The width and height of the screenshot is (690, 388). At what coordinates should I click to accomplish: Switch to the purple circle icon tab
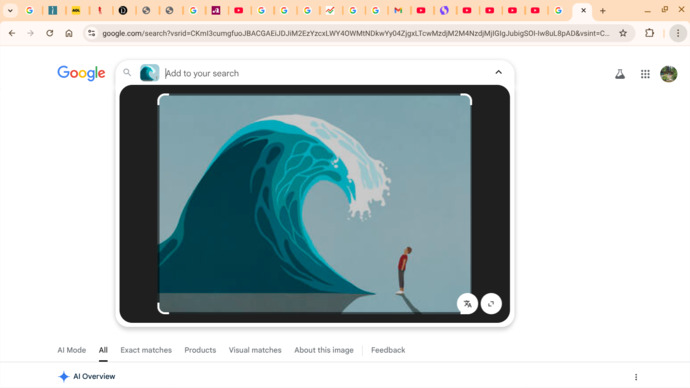pyautogui.click(x=444, y=11)
